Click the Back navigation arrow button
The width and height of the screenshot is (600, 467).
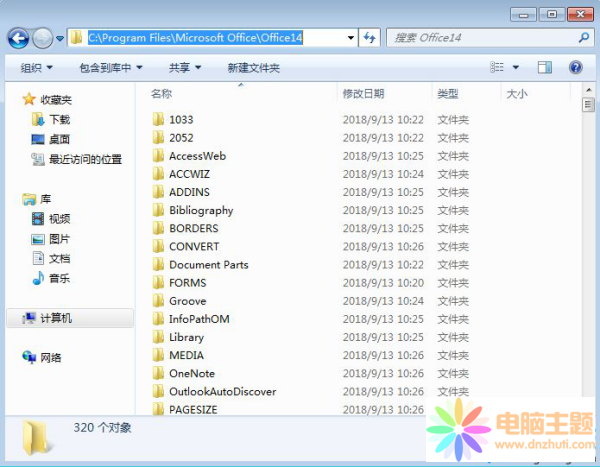[18, 38]
